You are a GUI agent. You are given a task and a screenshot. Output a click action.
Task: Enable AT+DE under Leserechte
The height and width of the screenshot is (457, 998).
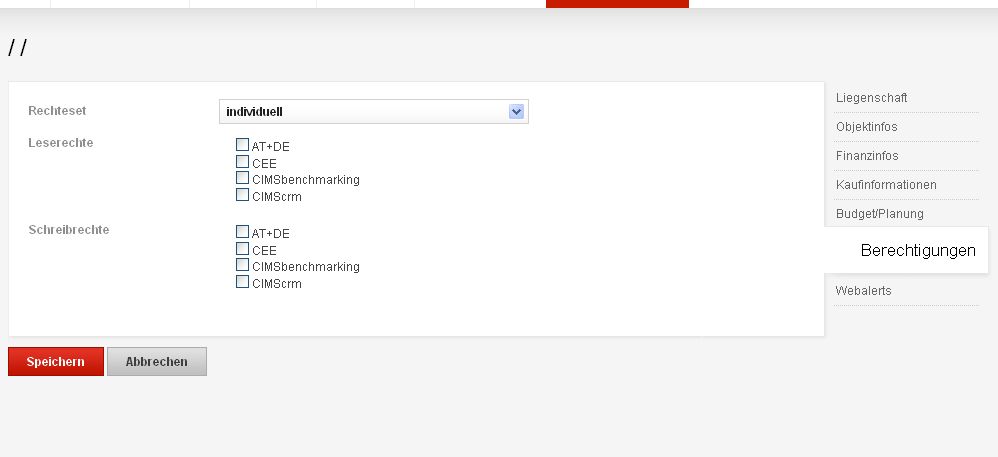coord(242,145)
